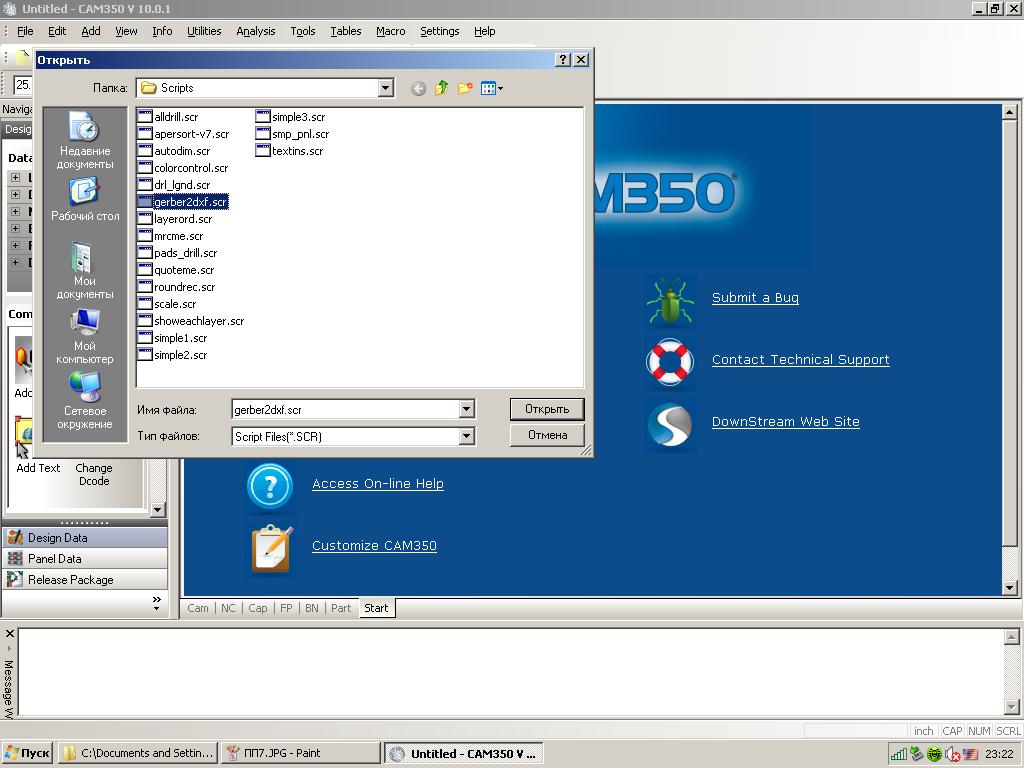Screen dimensions: 1024x768
Task: Create a new folder in the dialog
Action: (464, 88)
